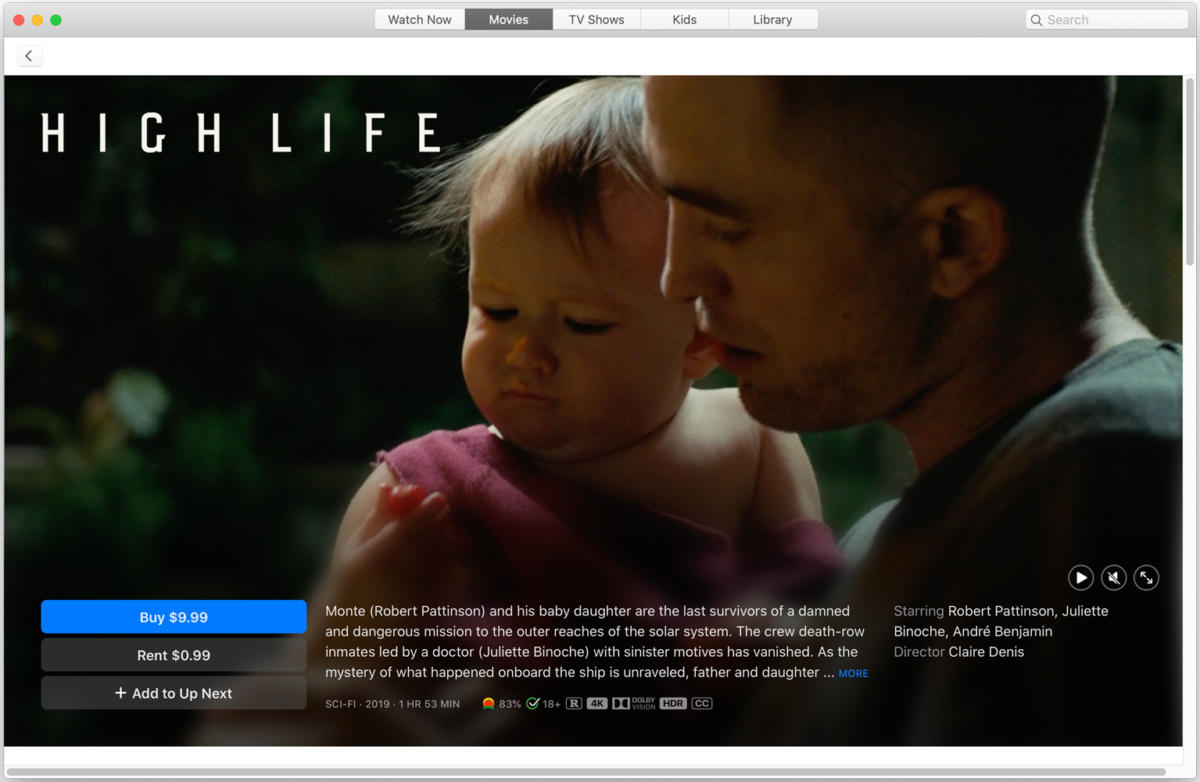
Task: Rent High Life for $0.99
Action: (173, 654)
